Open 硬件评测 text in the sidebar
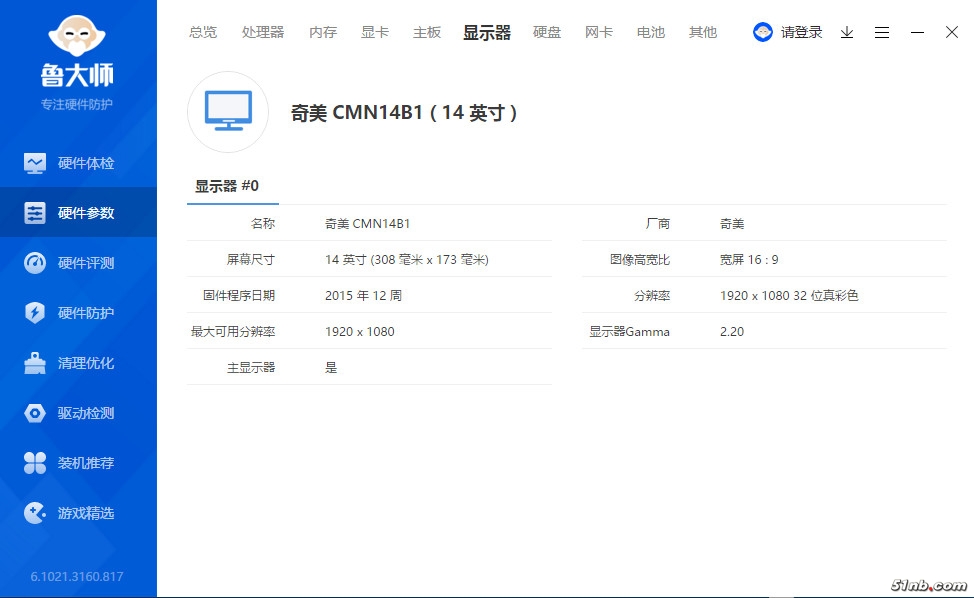The height and width of the screenshot is (598, 974). coord(86,263)
